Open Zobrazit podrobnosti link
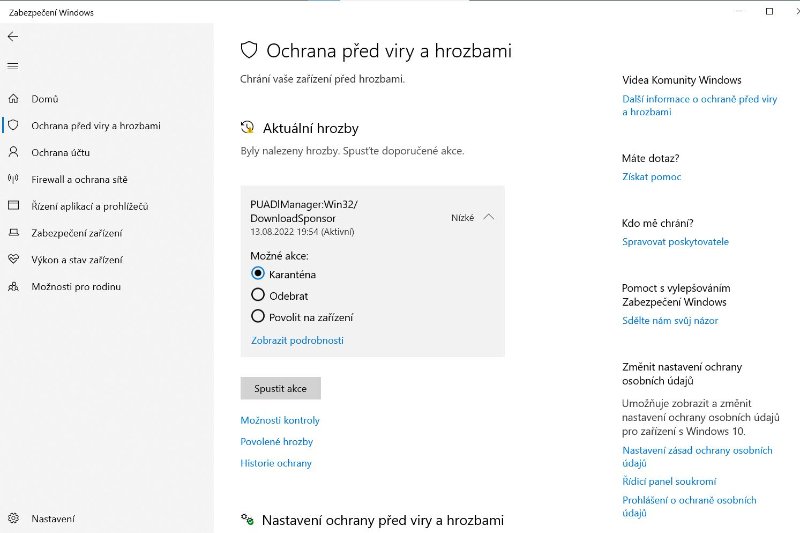This screenshot has height=533, width=800. 297,340
